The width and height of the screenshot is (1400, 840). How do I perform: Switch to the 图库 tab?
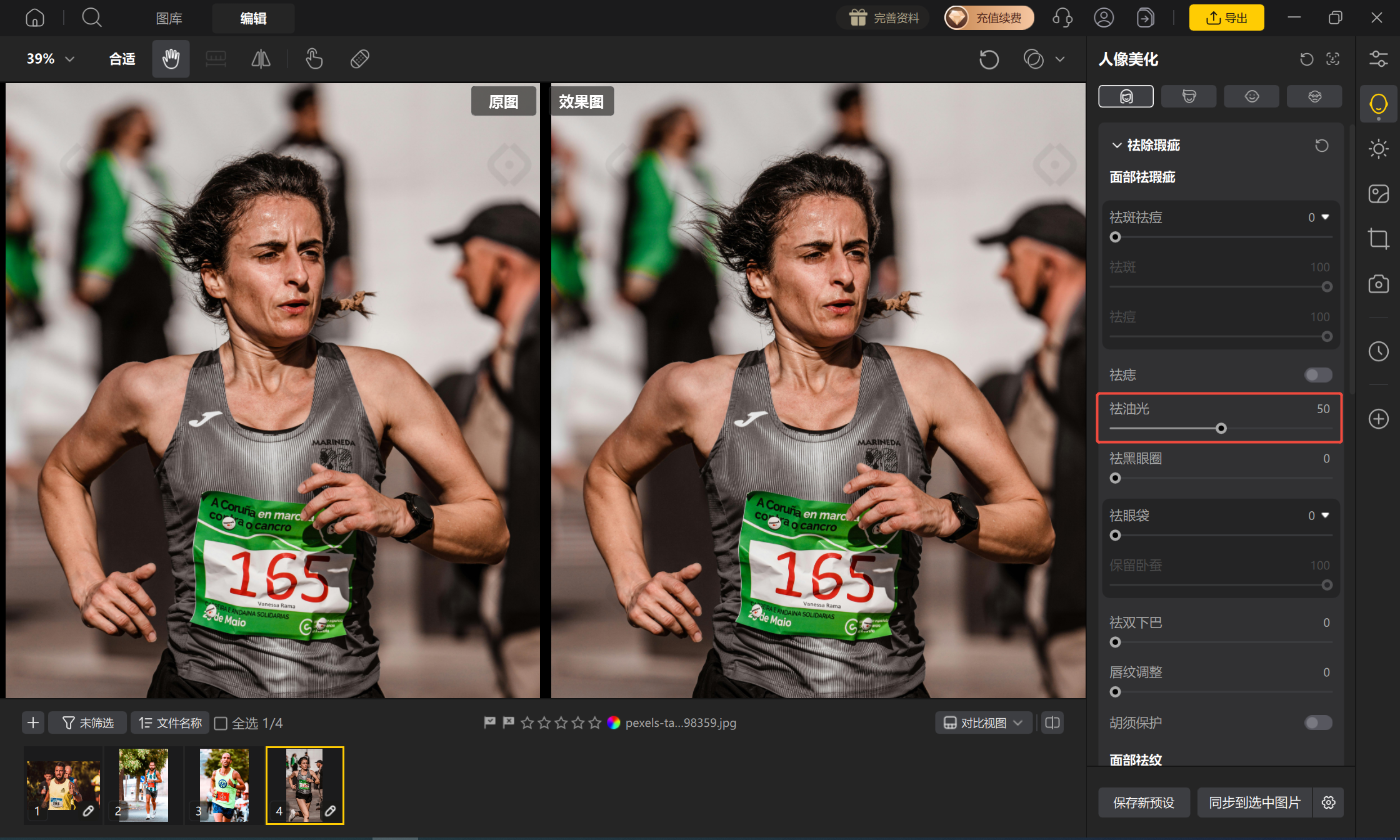click(x=169, y=18)
